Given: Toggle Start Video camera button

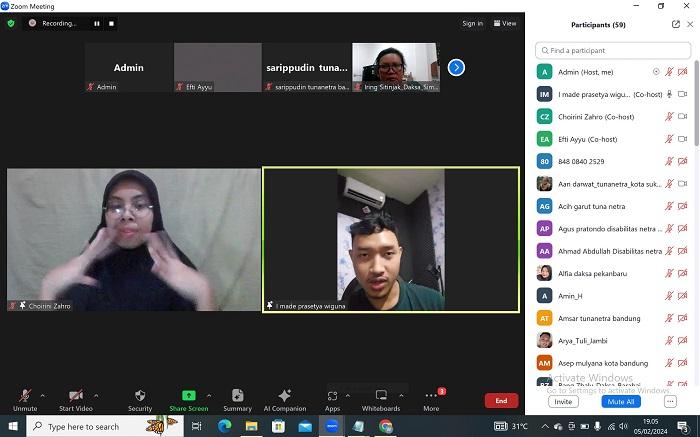Looking at the screenshot, I should click(75, 396).
